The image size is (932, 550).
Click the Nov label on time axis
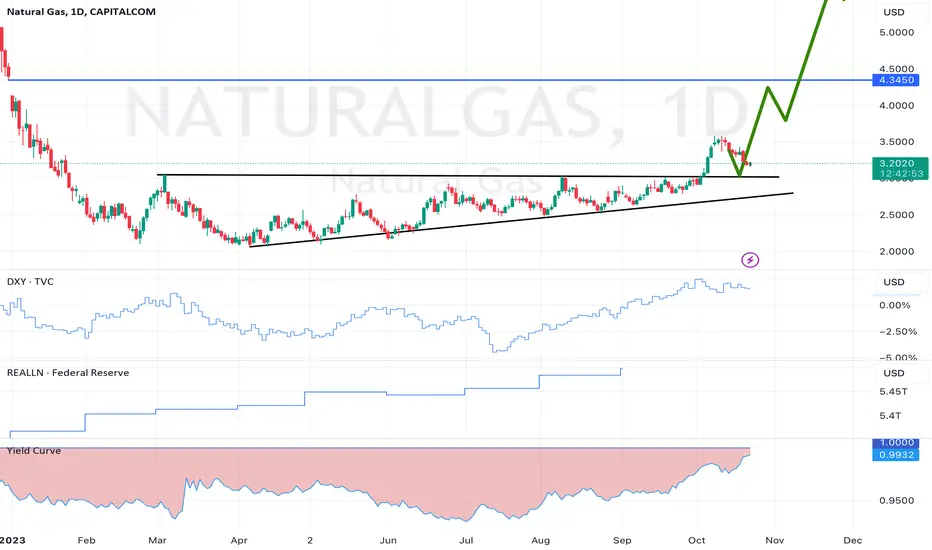tap(774, 540)
